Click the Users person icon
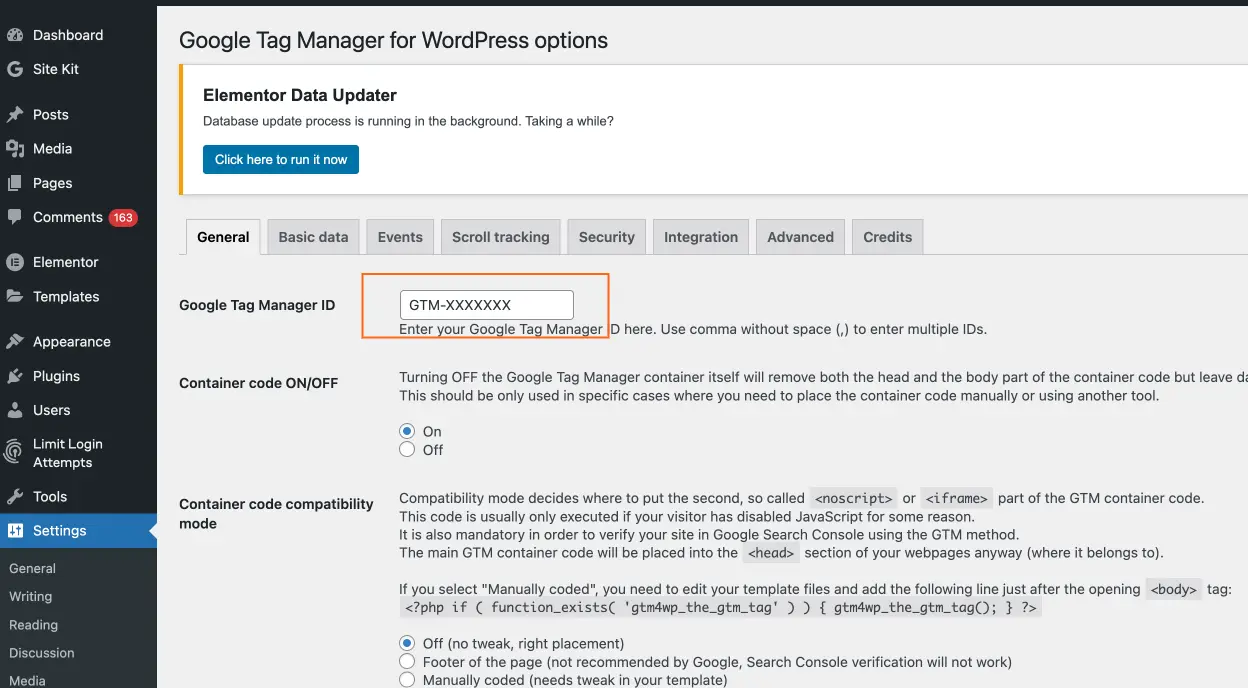Viewport: 1248px width, 688px height. point(15,410)
